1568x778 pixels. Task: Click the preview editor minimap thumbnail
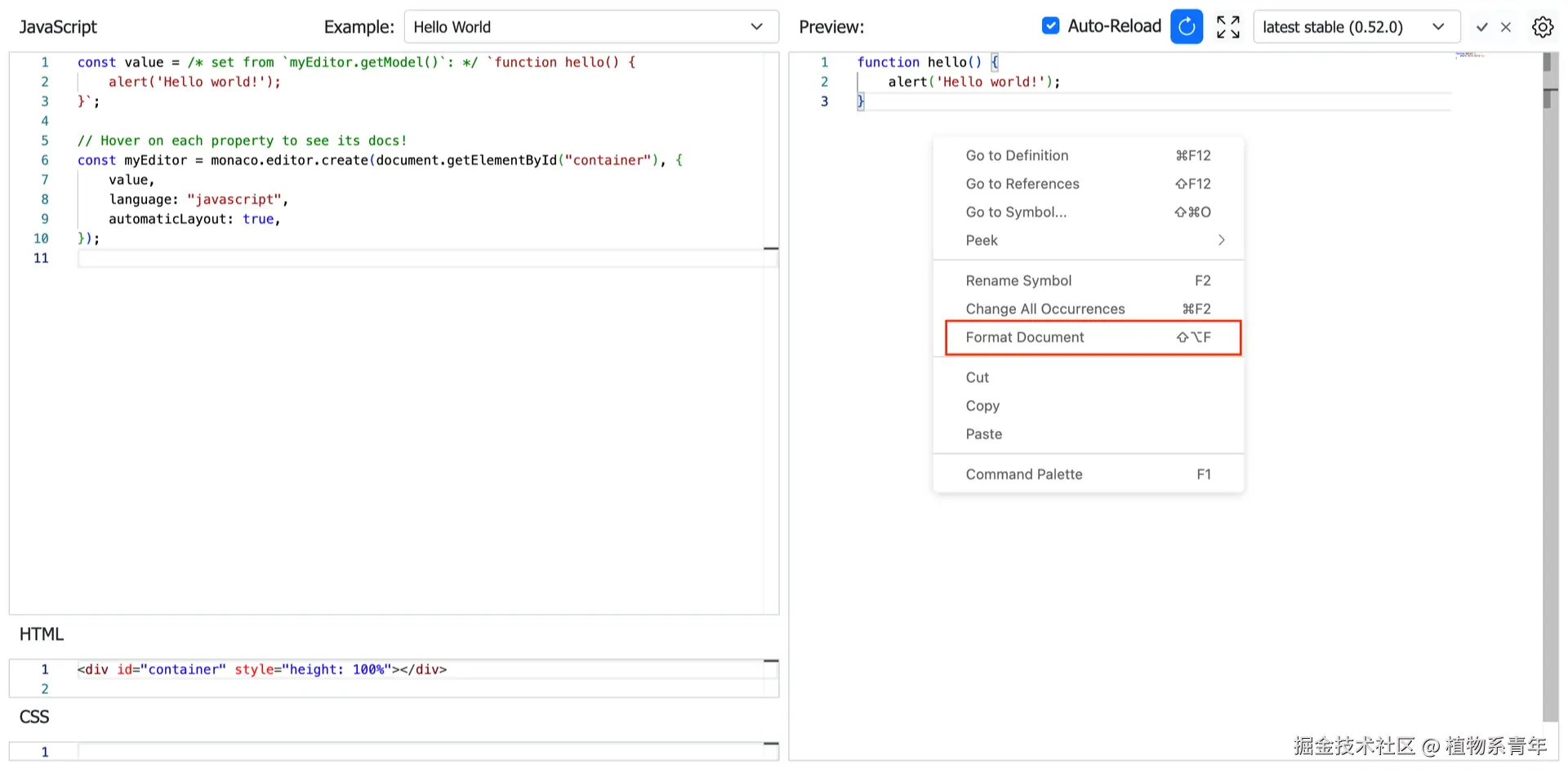coord(1468,56)
